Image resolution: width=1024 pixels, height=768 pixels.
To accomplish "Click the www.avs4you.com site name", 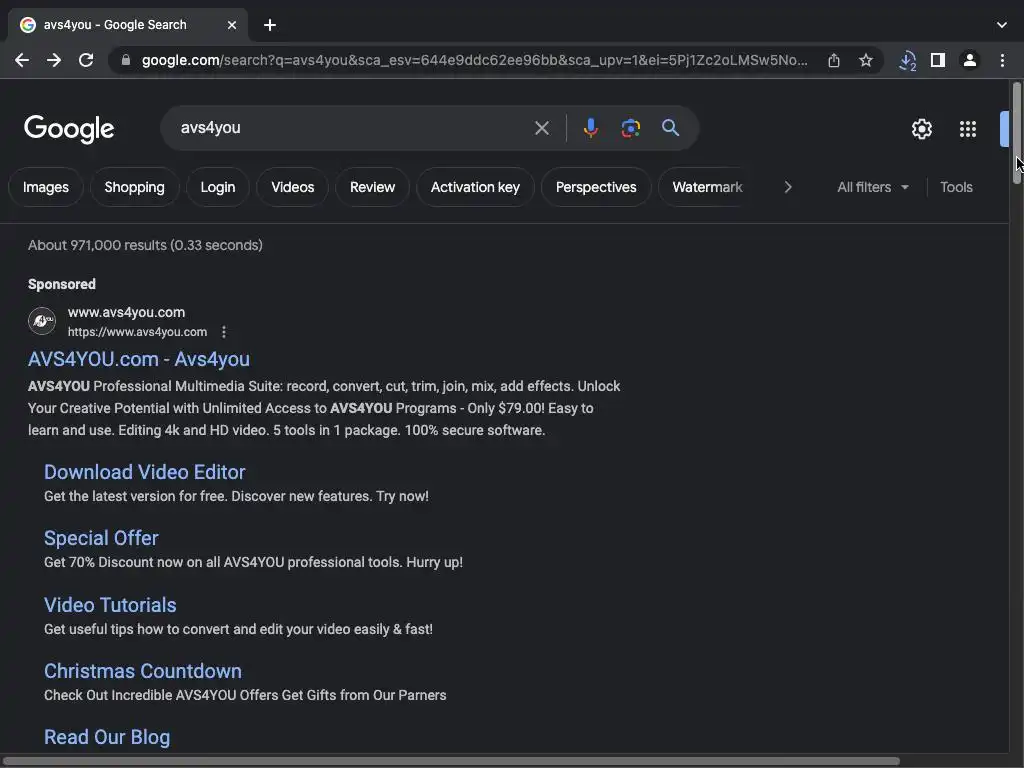I will [x=126, y=313].
